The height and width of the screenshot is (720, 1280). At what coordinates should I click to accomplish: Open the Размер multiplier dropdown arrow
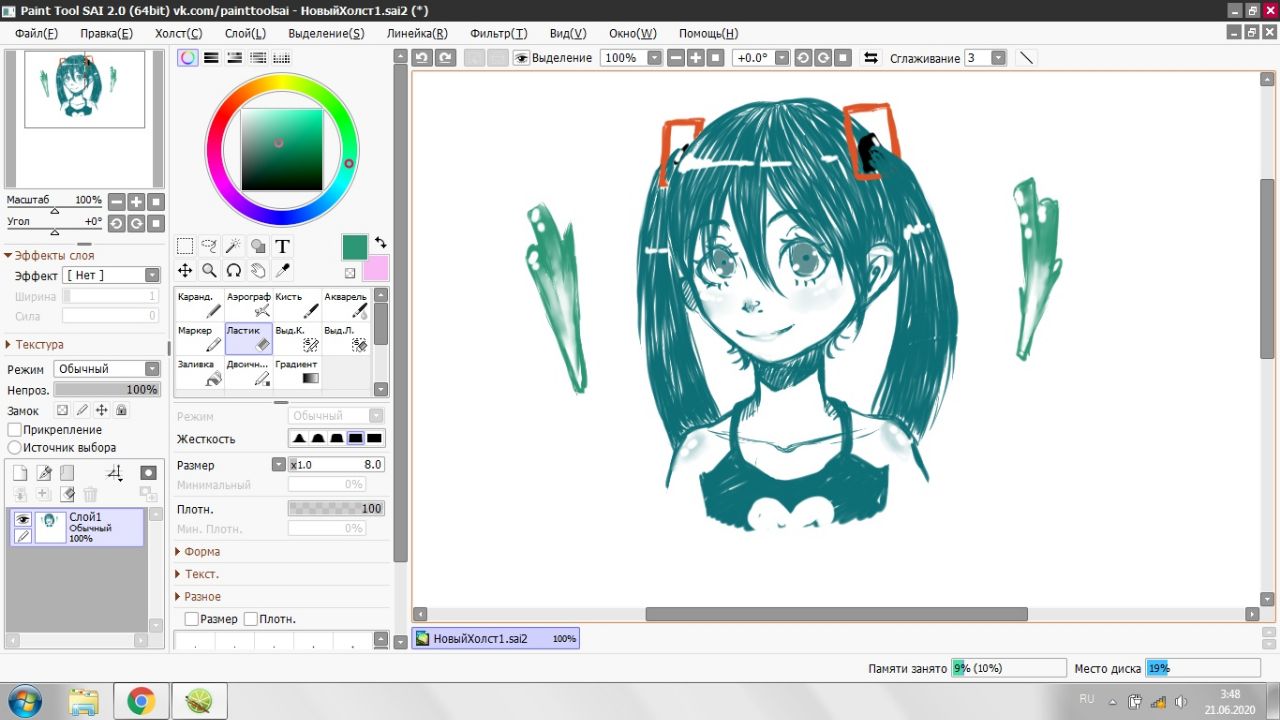tap(279, 465)
